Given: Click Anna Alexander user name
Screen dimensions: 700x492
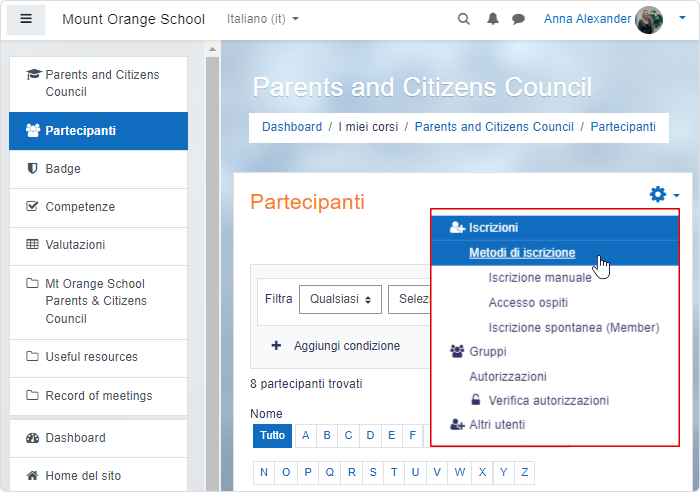Looking at the screenshot, I should pyautogui.click(x=587, y=19).
